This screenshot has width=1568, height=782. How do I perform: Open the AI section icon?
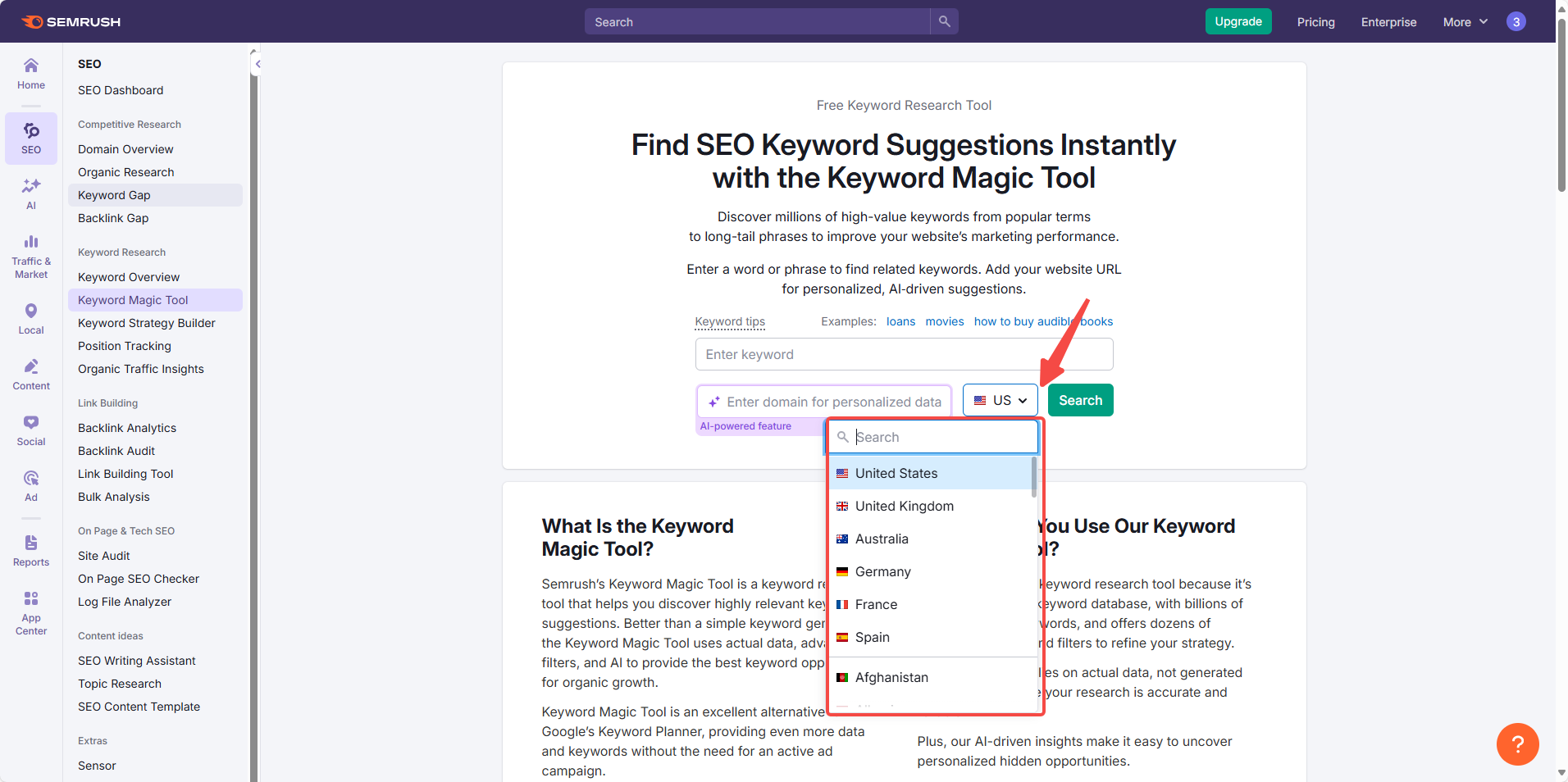[31, 193]
